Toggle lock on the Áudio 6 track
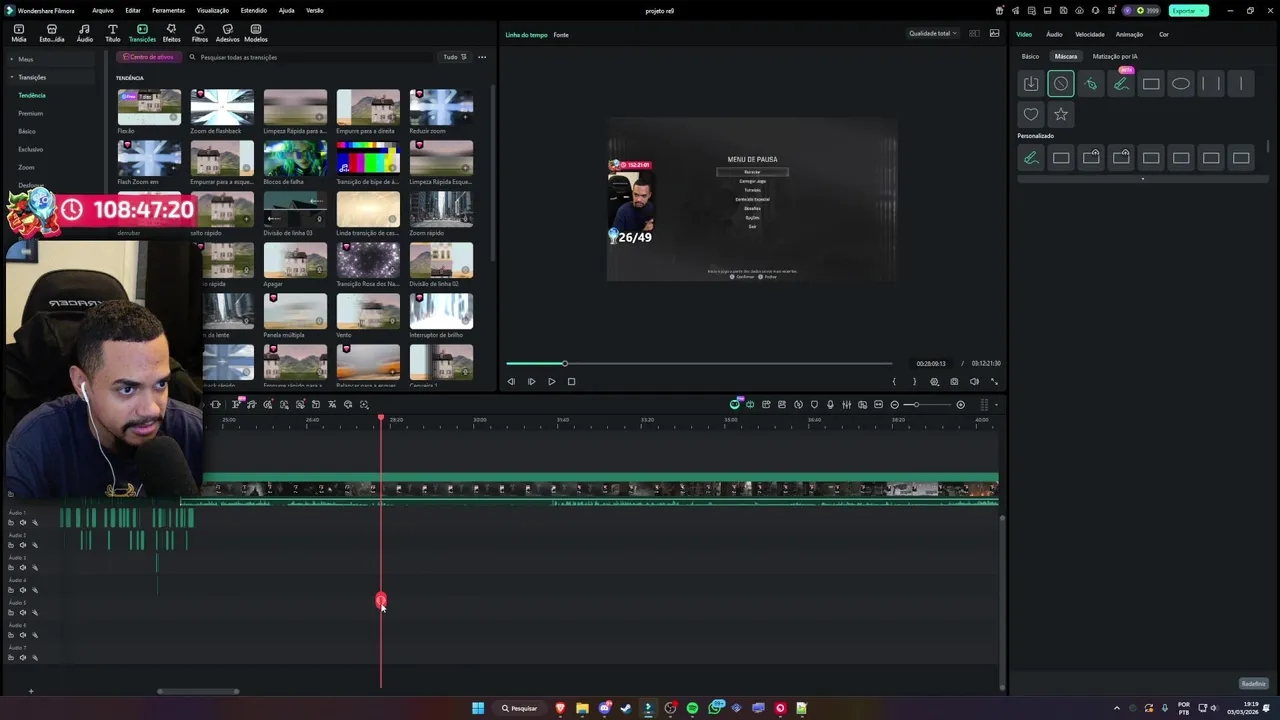Image resolution: width=1280 pixels, height=720 pixels. (11, 635)
